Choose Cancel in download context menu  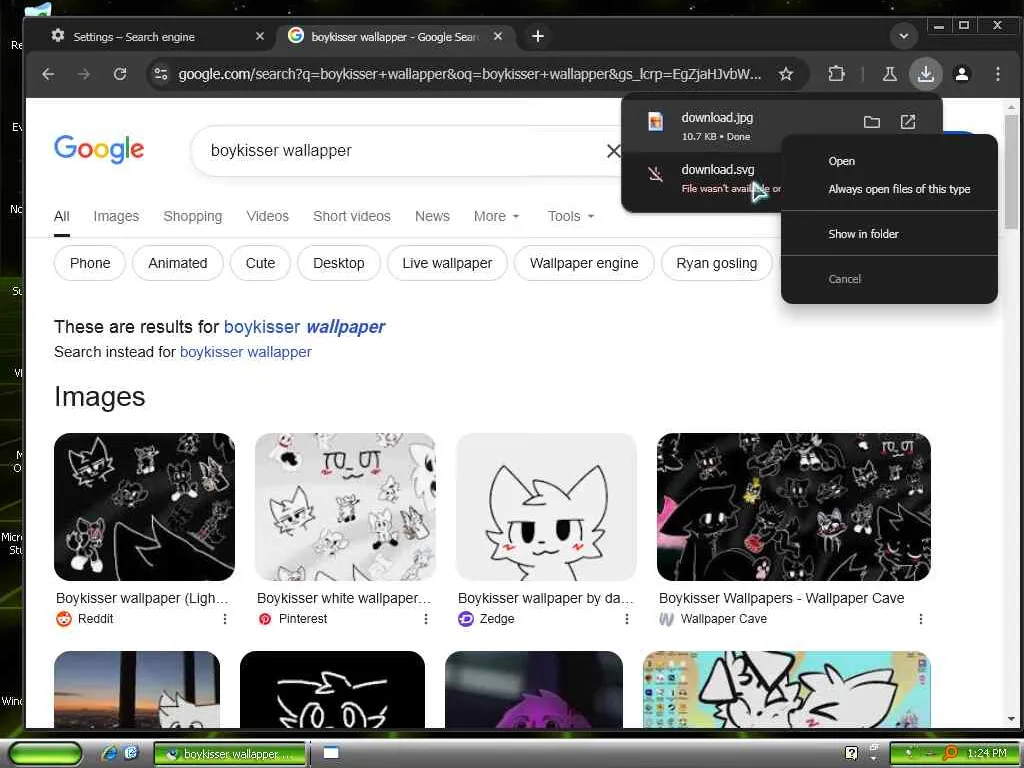[x=889, y=279]
